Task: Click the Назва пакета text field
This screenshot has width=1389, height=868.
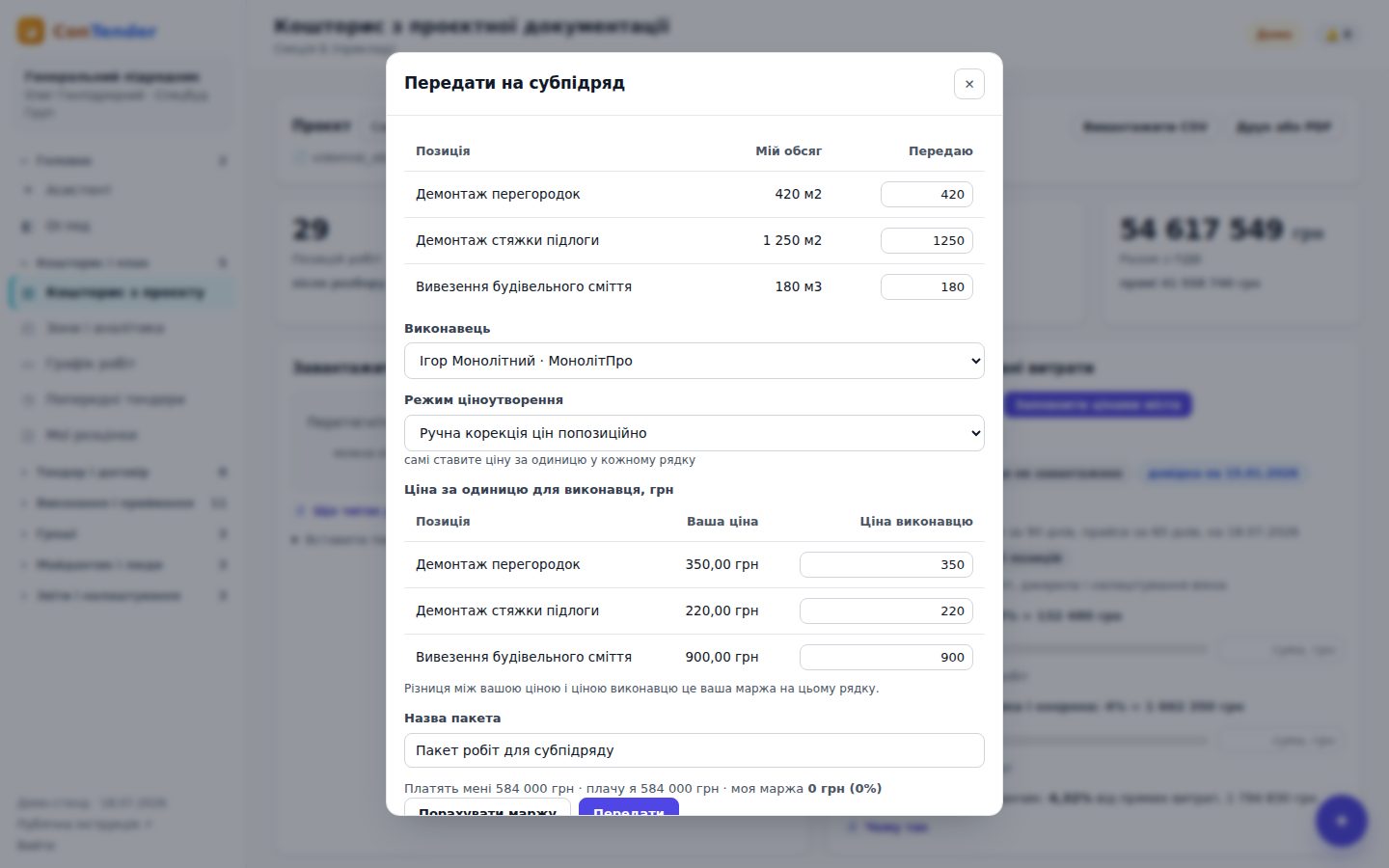Action: (694, 750)
